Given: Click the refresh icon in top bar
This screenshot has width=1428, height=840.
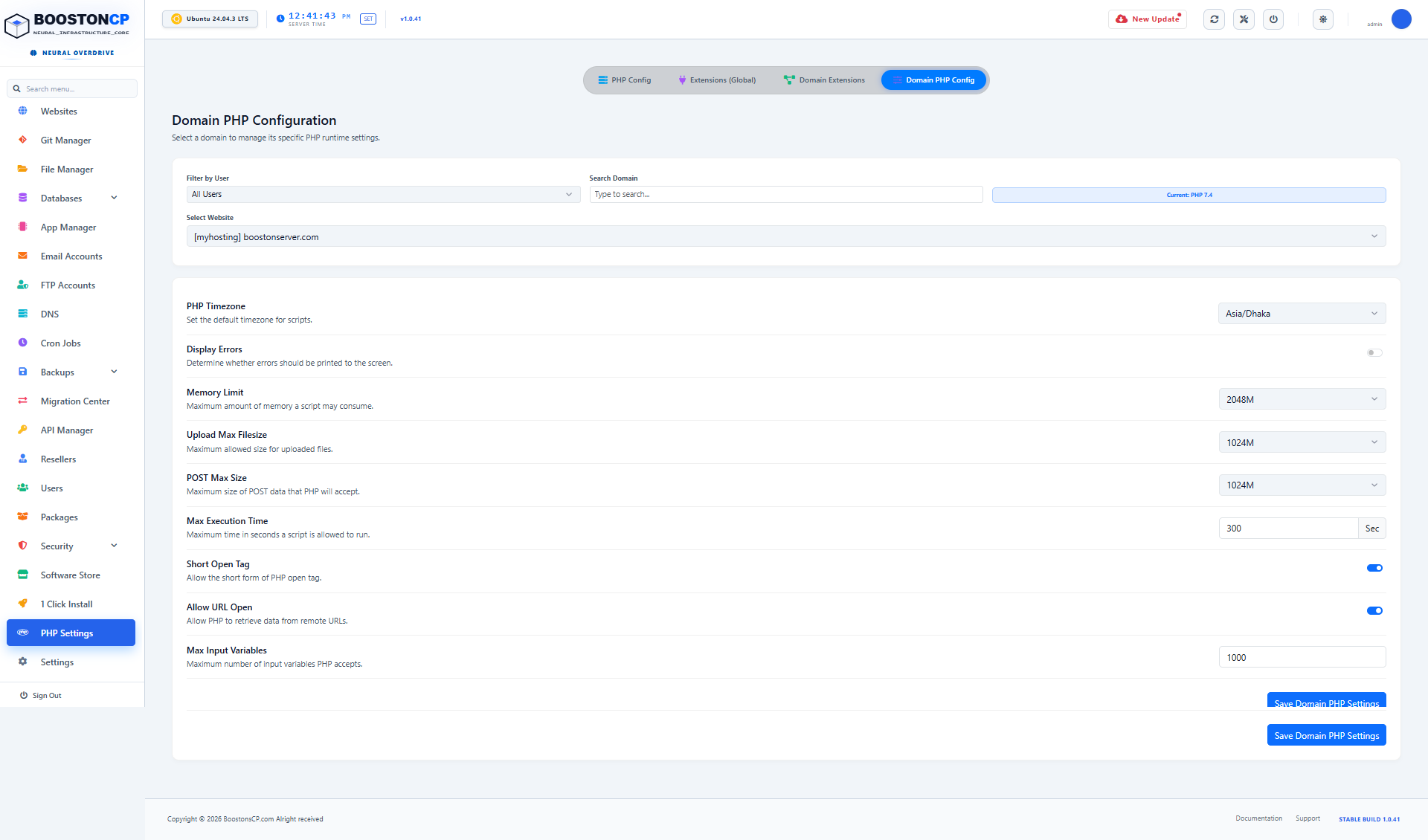Looking at the screenshot, I should [1215, 19].
